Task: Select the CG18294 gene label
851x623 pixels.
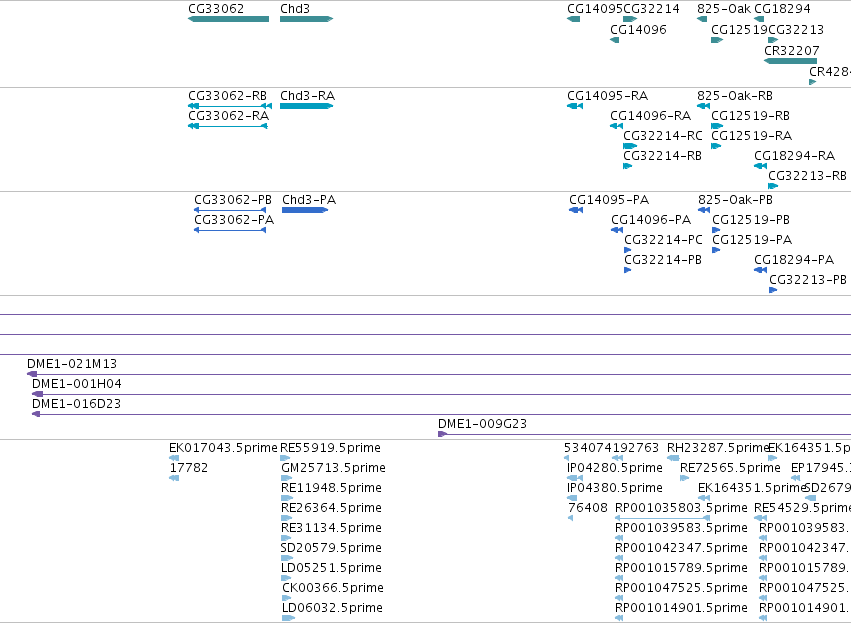Action: [x=782, y=9]
